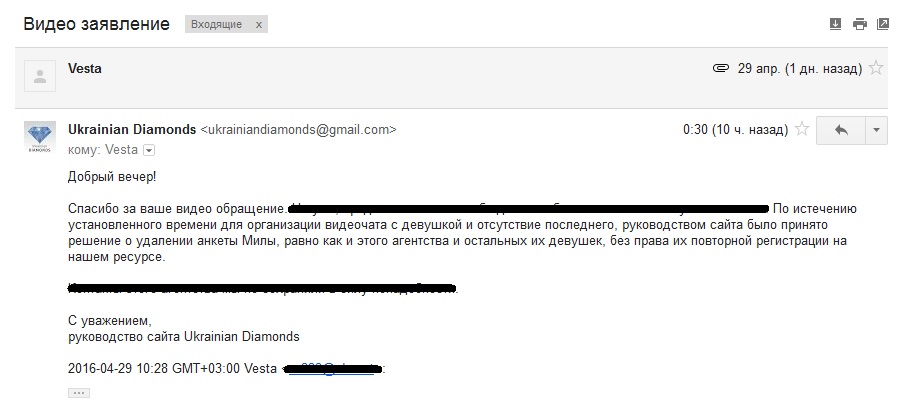This screenshot has width=907, height=413.
Task: Click the date 29 апр. (1 дн. назад)
Action: (799, 69)
